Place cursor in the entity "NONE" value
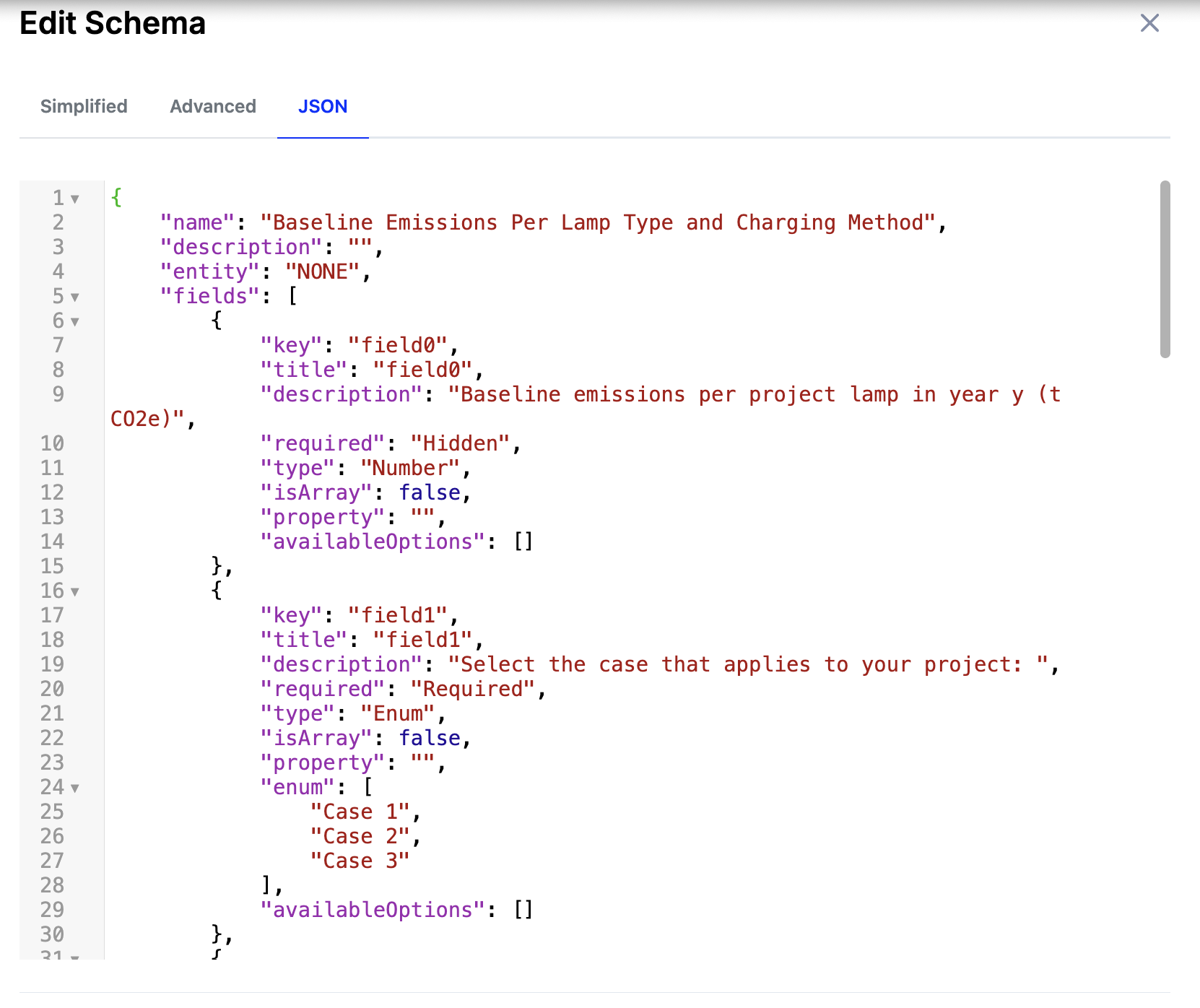Screen dimensions: 1200x1008 (322, 271)
